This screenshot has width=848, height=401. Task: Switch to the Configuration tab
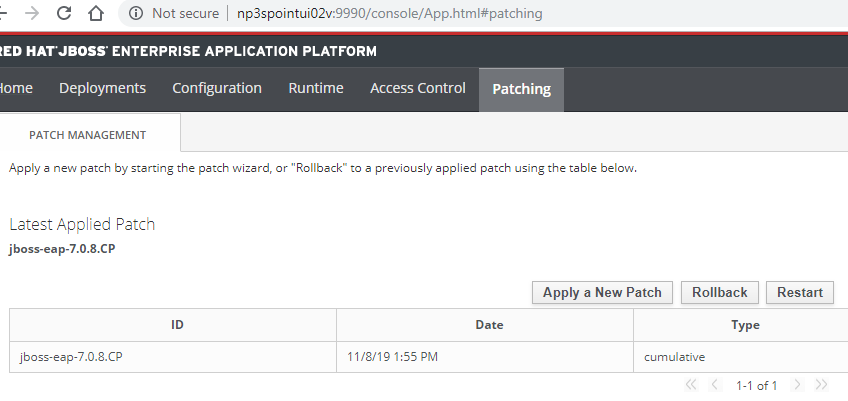point(217,88)
